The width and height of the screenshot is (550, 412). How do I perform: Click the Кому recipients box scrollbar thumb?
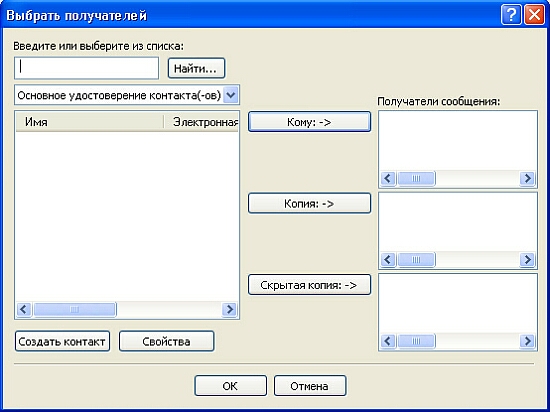point(416,178)
